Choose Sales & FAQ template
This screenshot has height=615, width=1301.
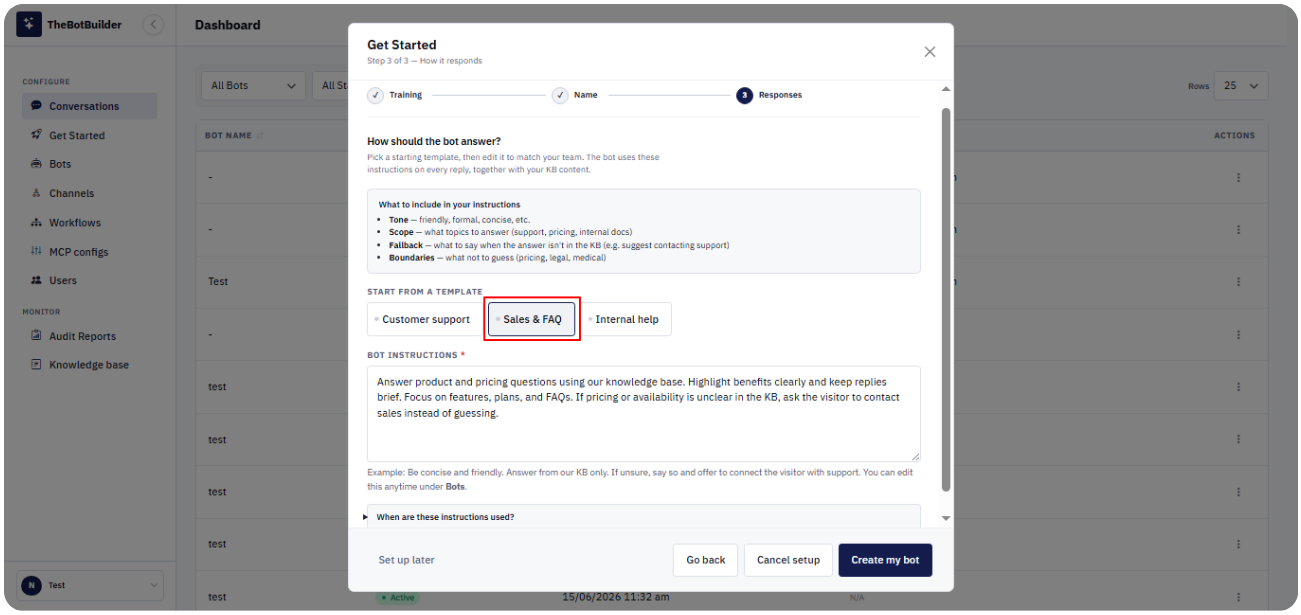click(532, 319)
